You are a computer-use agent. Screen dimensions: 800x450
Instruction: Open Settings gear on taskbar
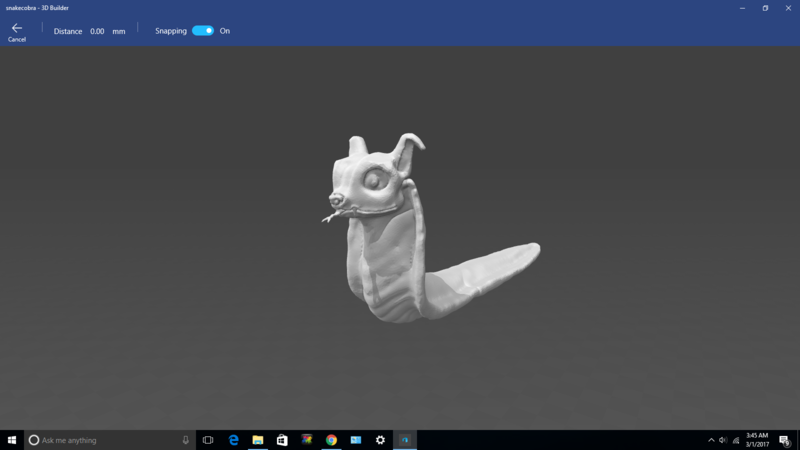tap(380, 440)
